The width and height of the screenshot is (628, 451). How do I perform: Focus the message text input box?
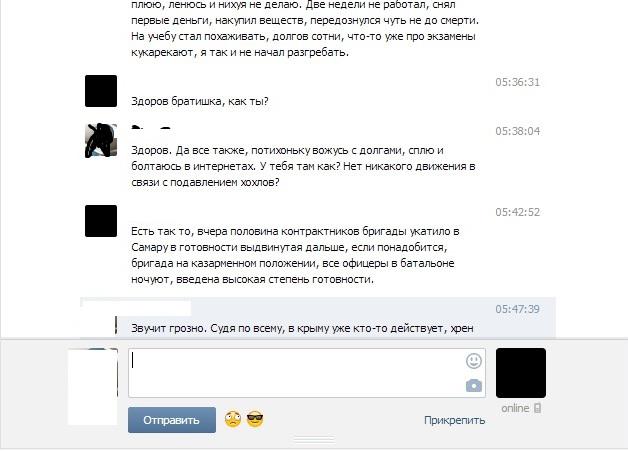coord(307,373)
